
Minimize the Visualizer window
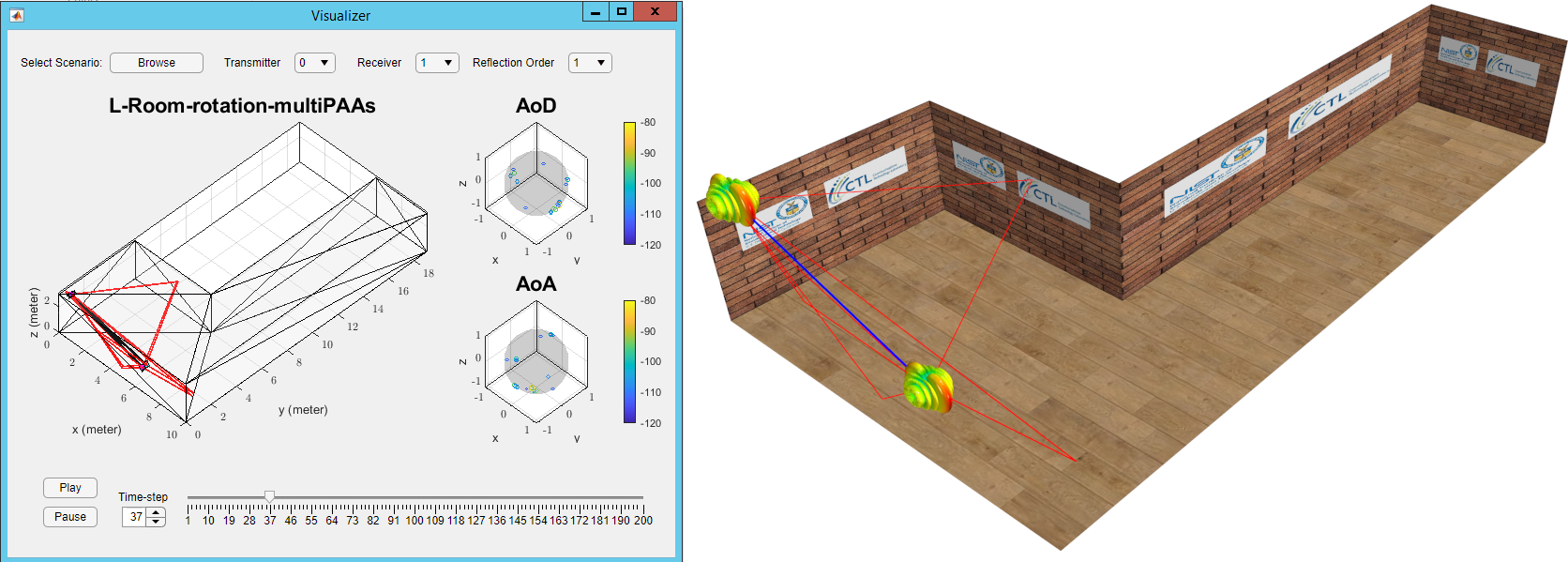click(596, 12)
